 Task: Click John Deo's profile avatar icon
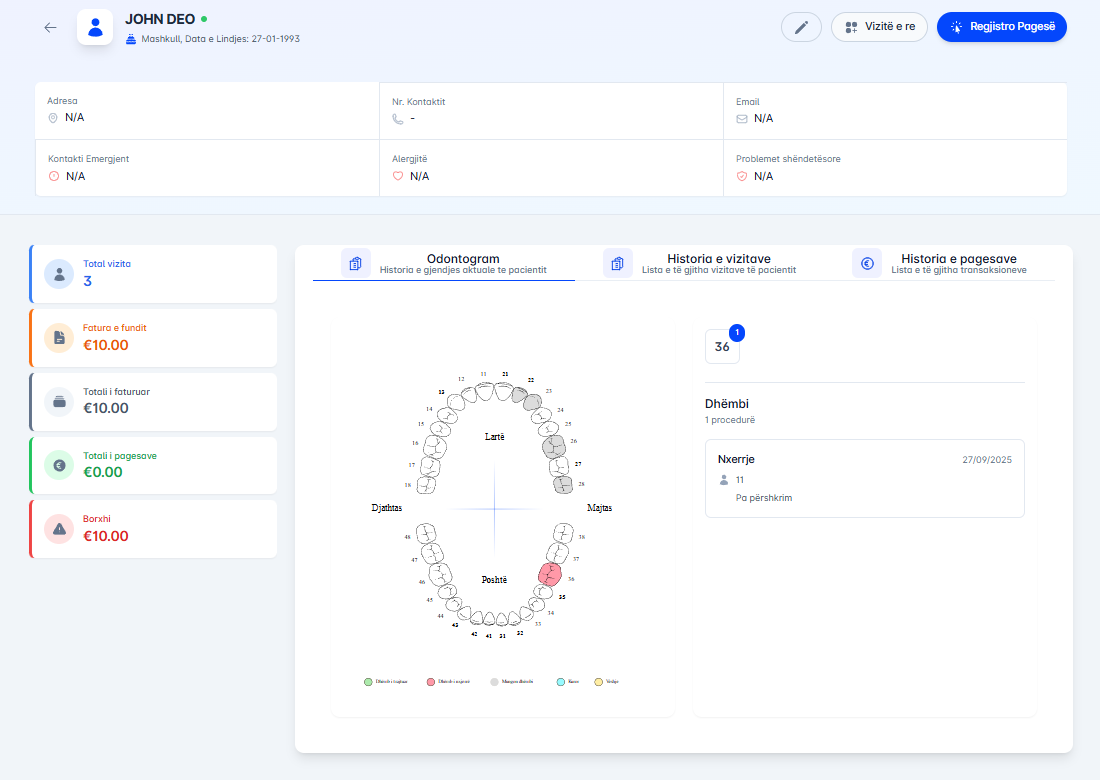click(95, 28)
